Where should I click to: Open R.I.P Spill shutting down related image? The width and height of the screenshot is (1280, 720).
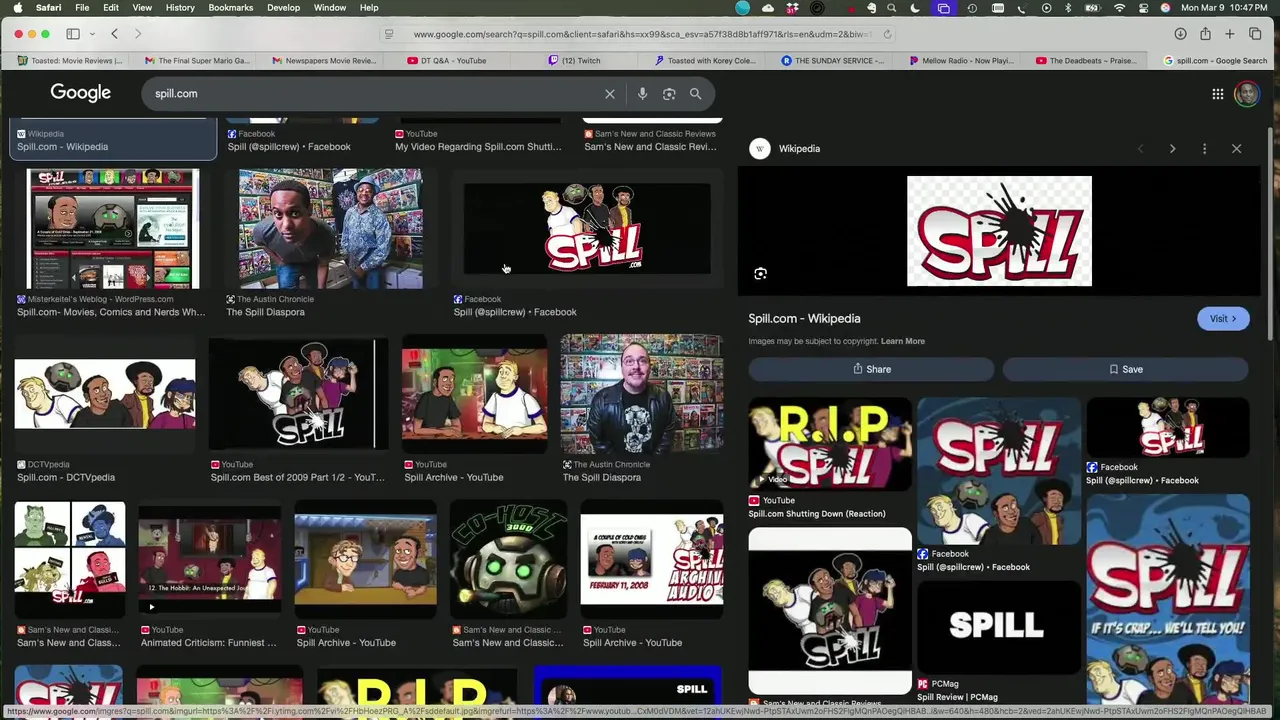pyautogui.click(x=830, y=446)
